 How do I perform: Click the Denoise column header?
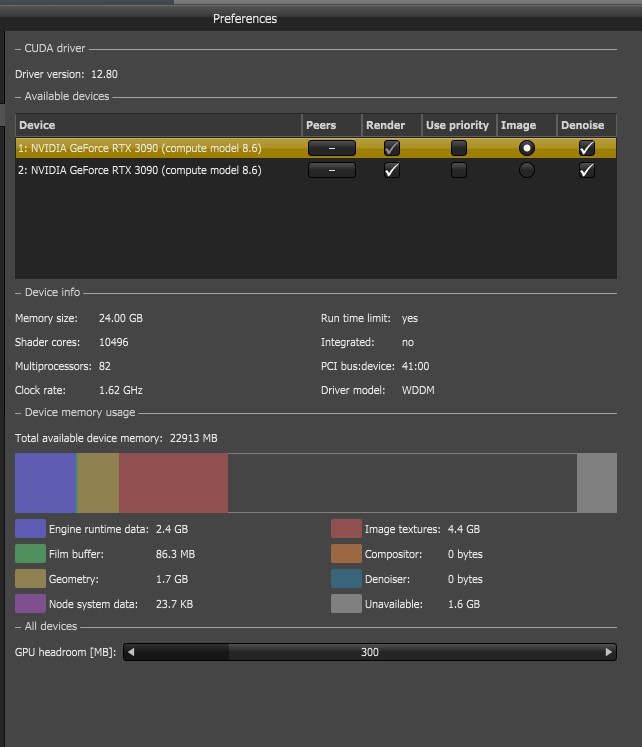(587, 125)
